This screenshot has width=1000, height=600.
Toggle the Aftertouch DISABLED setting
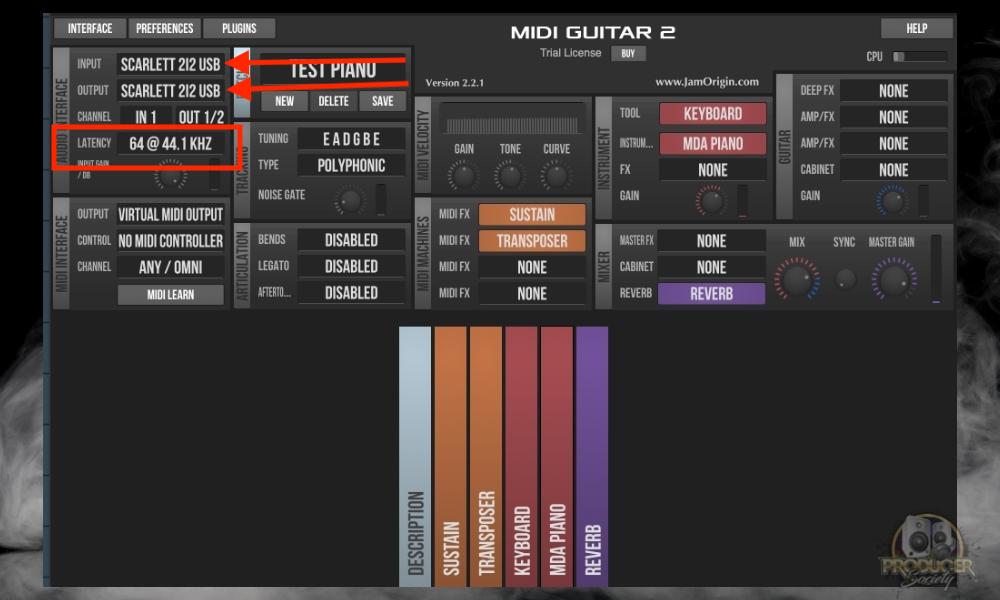coord(351,293)
